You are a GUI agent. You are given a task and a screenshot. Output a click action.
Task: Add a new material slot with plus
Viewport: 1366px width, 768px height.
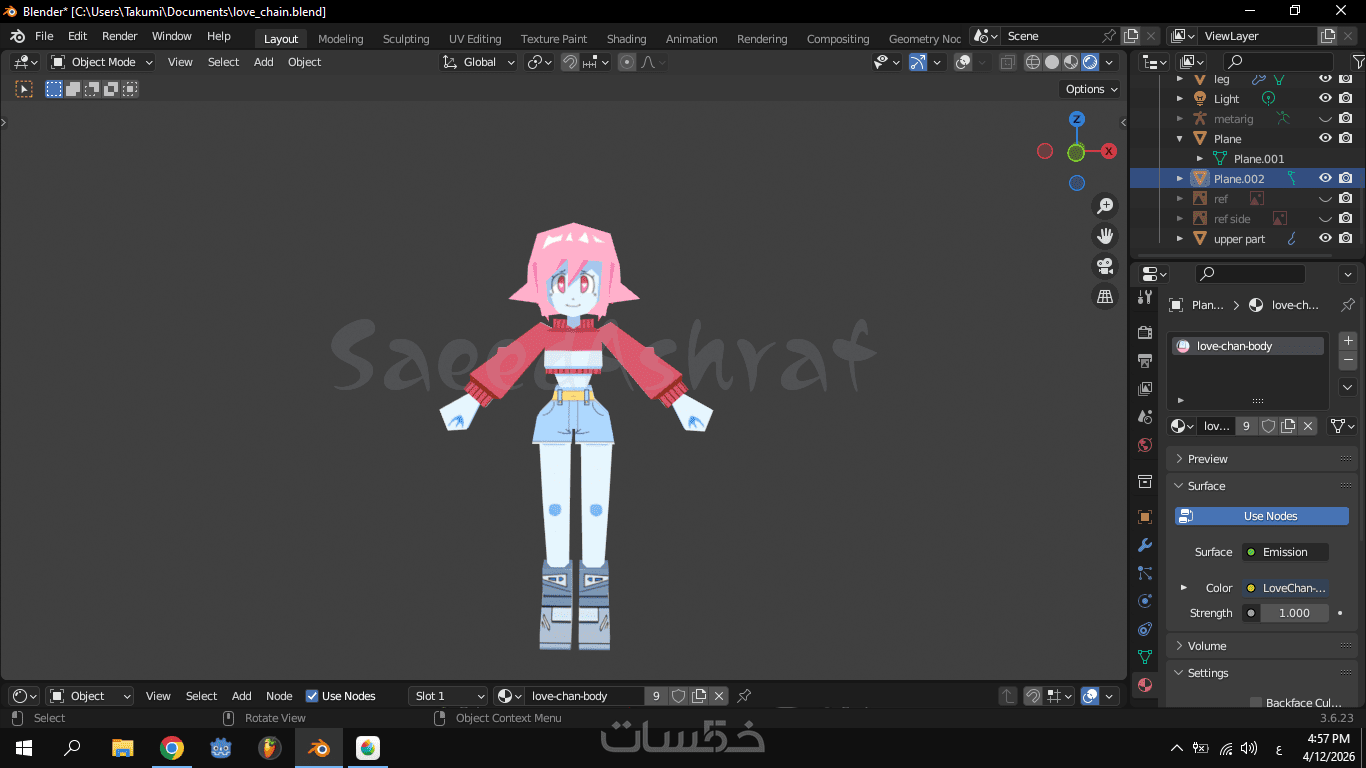tap(1348, 341)
